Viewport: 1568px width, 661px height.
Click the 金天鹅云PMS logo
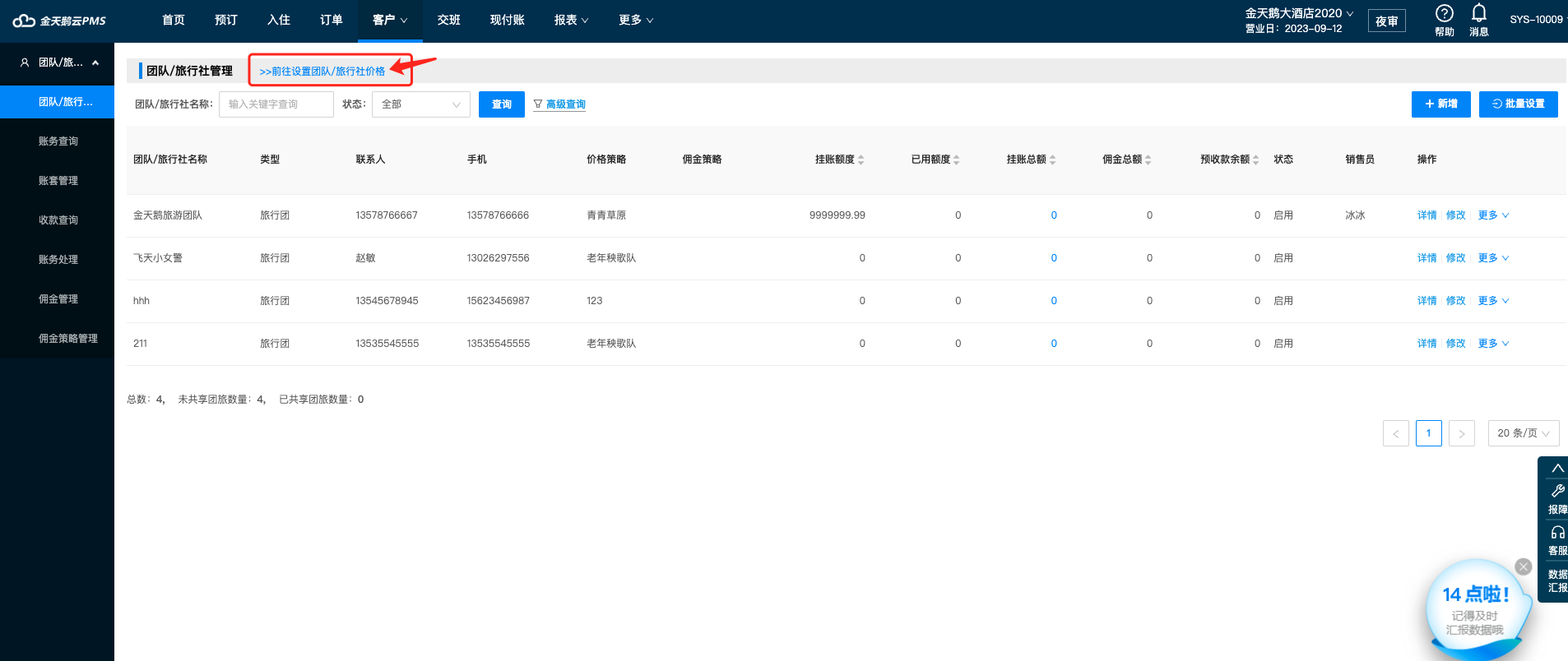[59, 21]
